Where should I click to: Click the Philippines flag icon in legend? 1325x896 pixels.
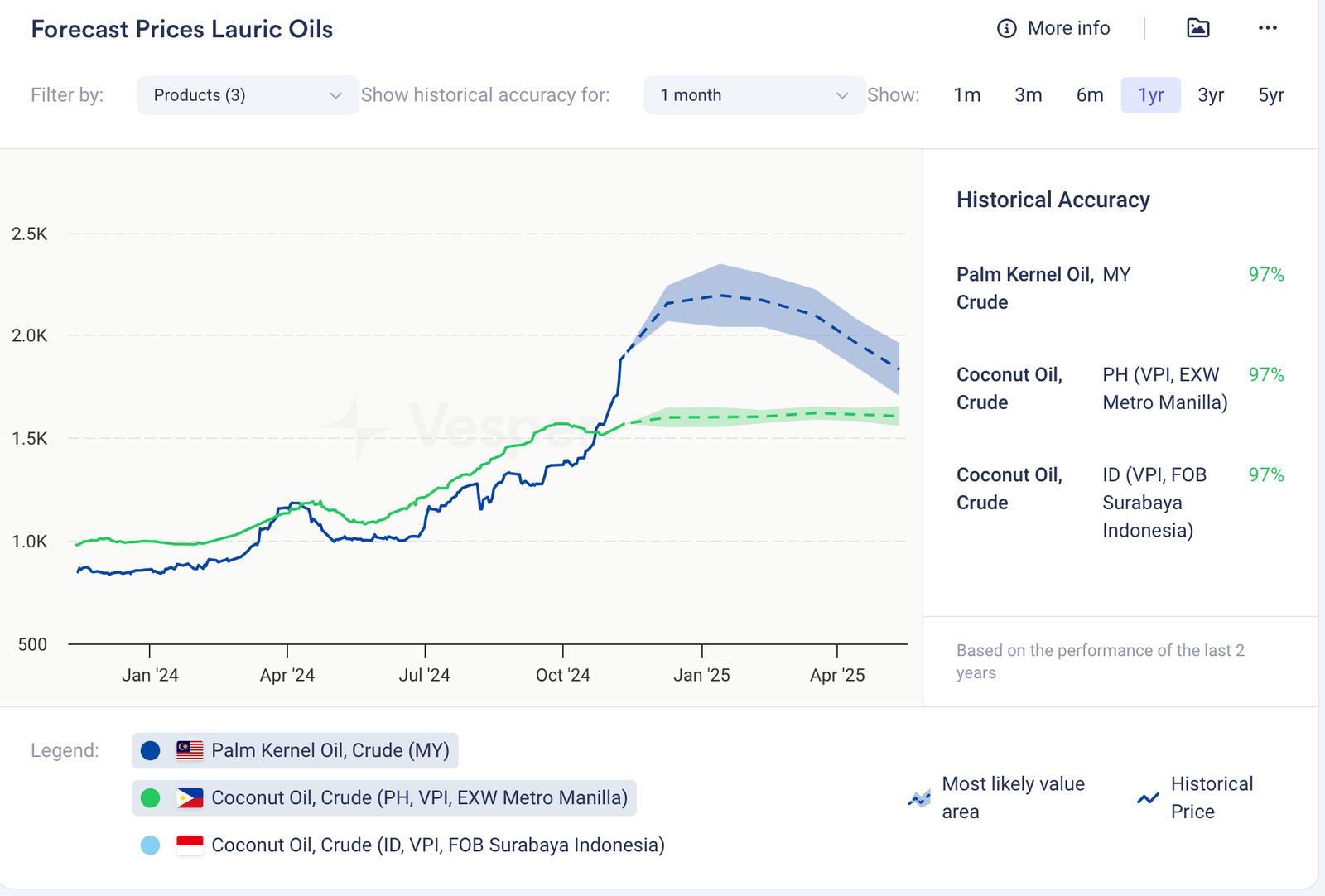190,798
